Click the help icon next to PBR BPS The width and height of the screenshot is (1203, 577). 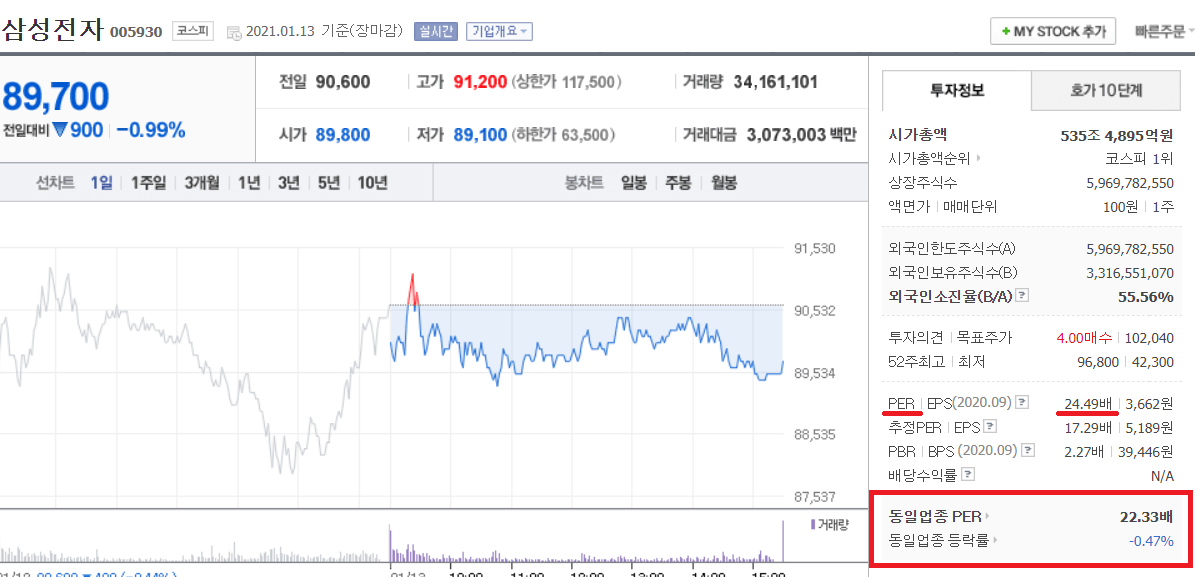tap(1026, 450)
